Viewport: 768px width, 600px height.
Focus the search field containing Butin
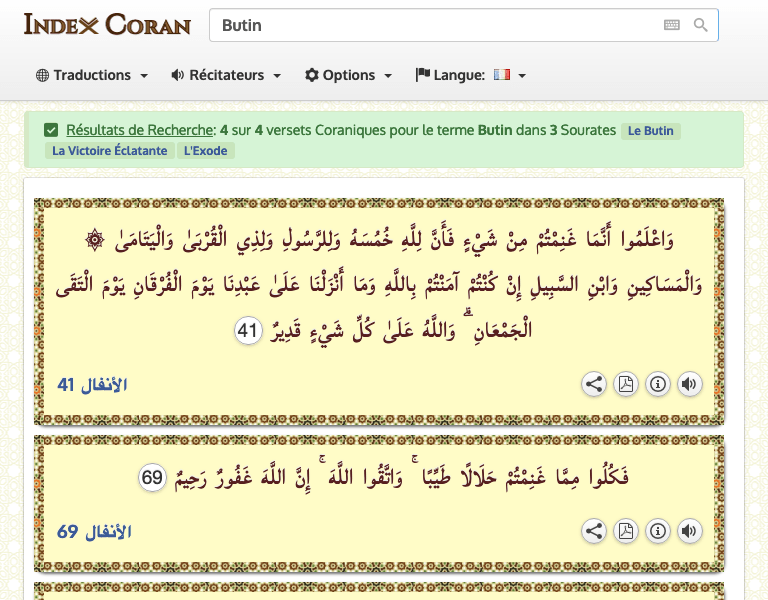tap(430, 25)
